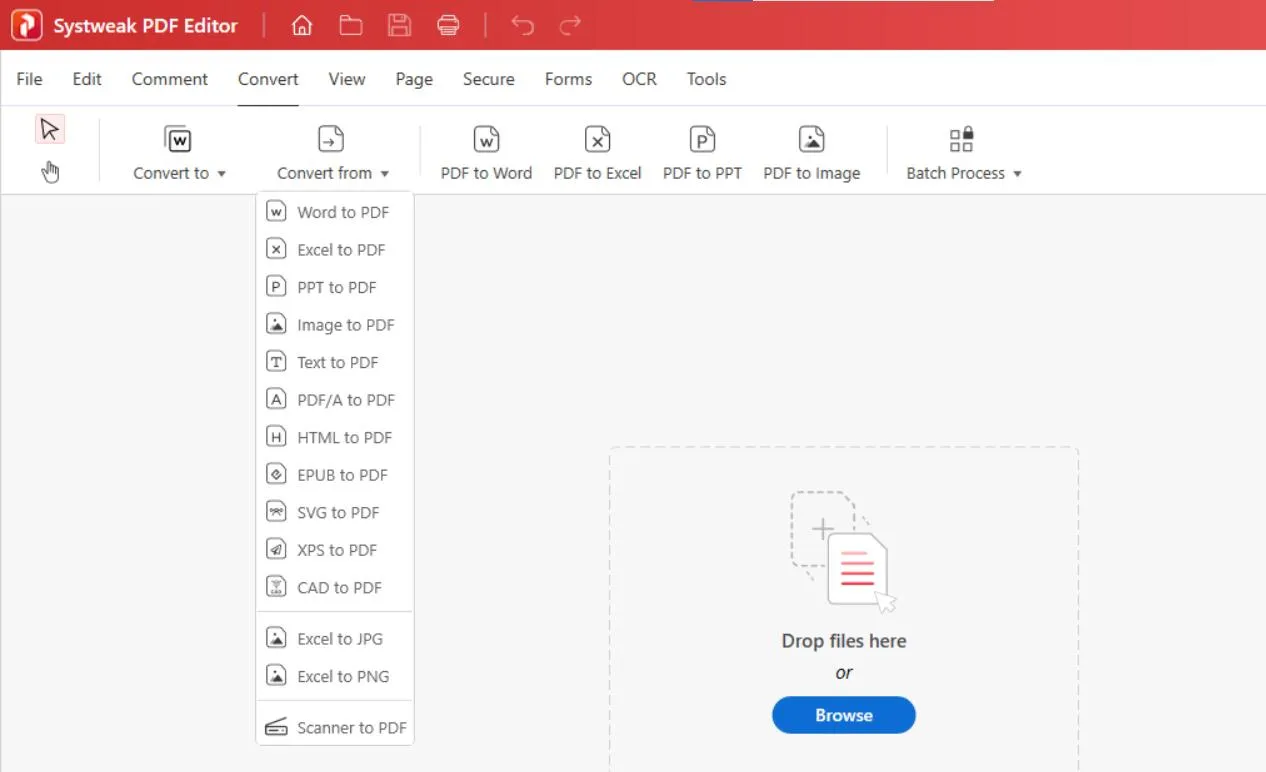Viewport: 1266px width, 772px height.
Task: Click the Browse button
Action: (843, 715)
